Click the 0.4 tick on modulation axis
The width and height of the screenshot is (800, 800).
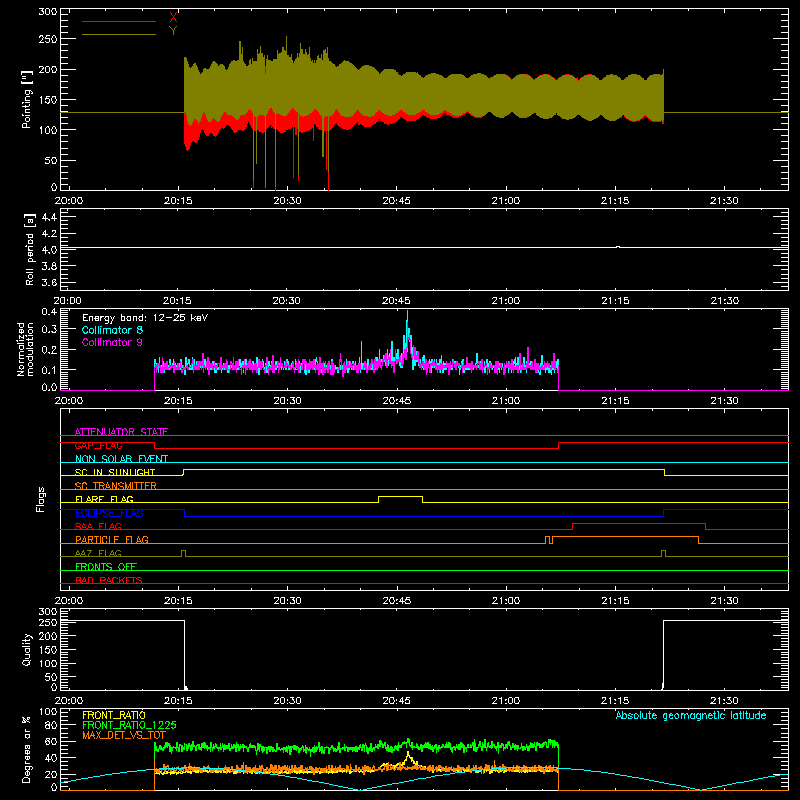(x=49, y=312)
